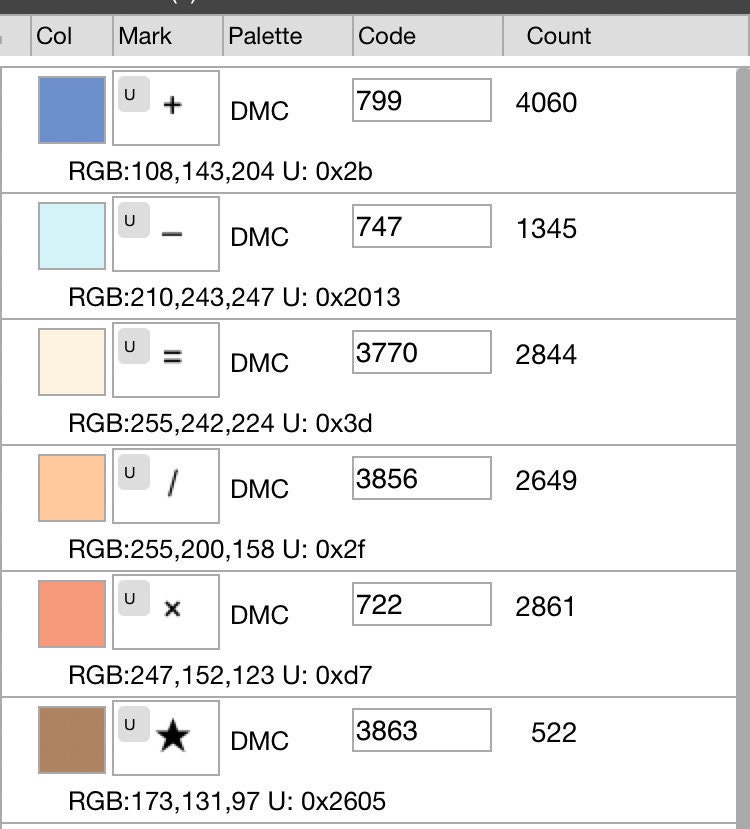The height and width of the screenshot is (829, 750).
Task: Open the brown color swatch for 3863
Action: click(72, 740)
